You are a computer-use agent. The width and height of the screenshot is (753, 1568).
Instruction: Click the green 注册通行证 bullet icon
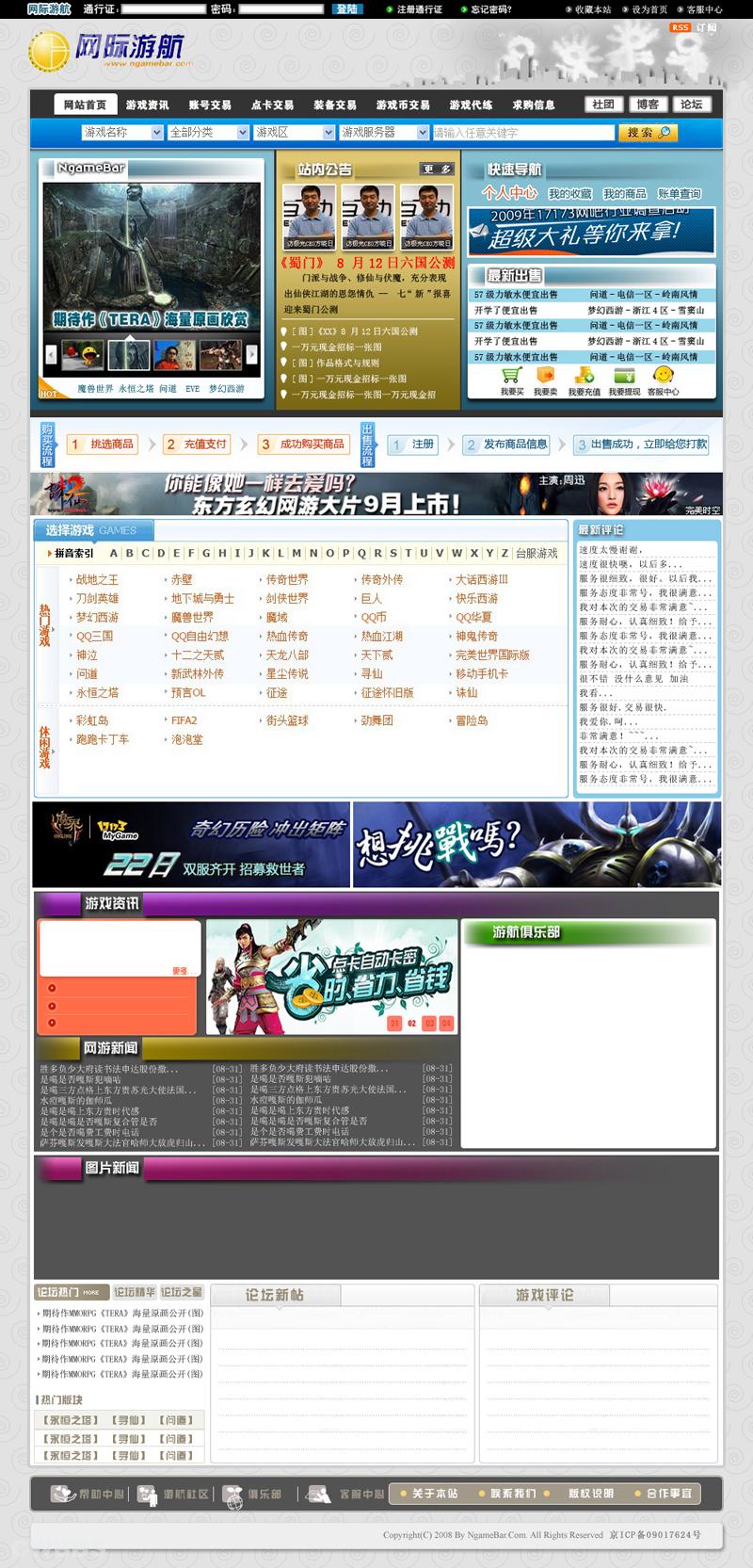pos(390,9)
